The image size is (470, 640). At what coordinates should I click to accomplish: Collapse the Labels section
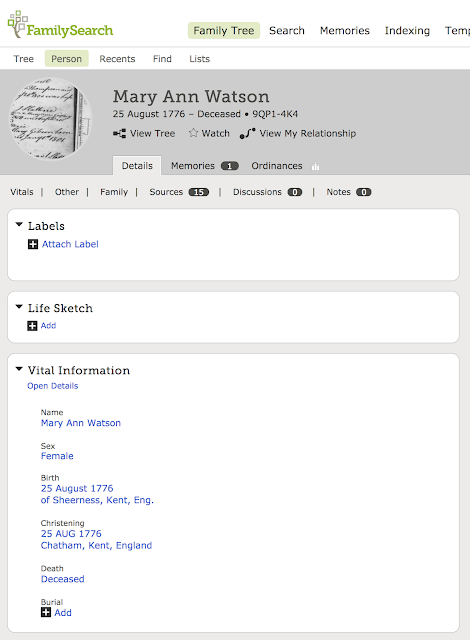(x=19, y=225)
